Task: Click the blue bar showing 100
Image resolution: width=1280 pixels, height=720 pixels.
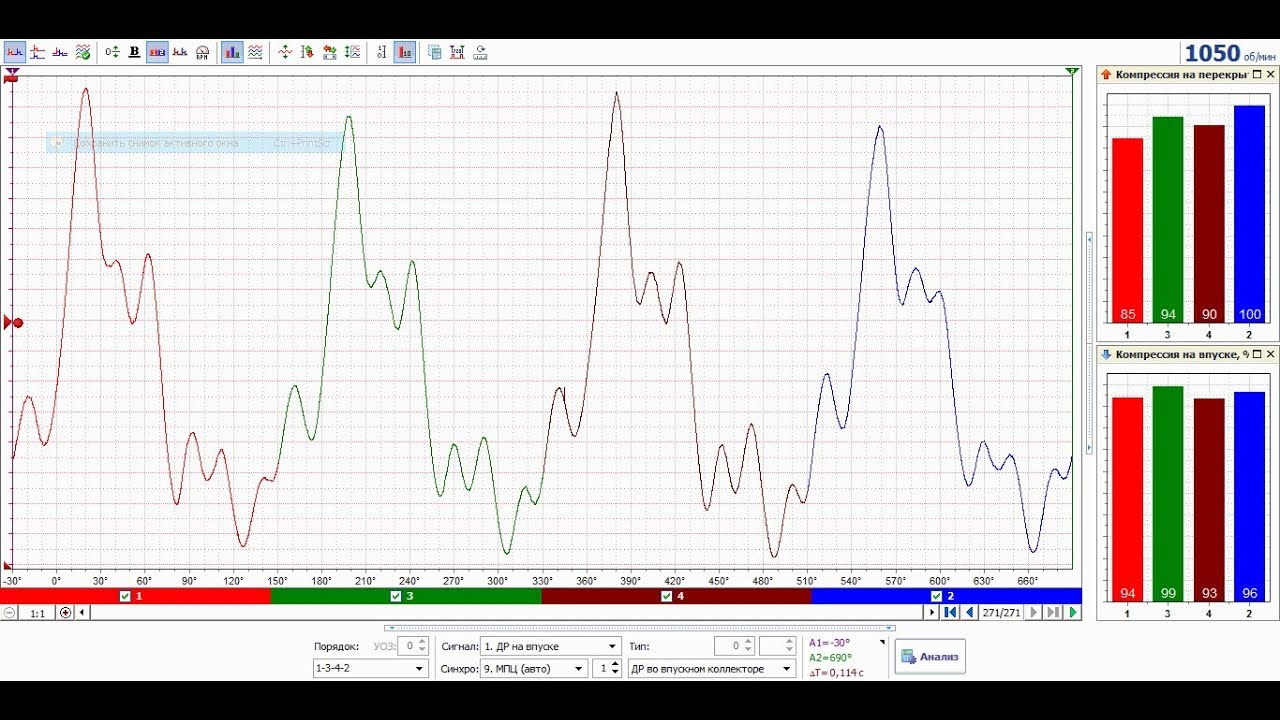Action: [1249, 214]
